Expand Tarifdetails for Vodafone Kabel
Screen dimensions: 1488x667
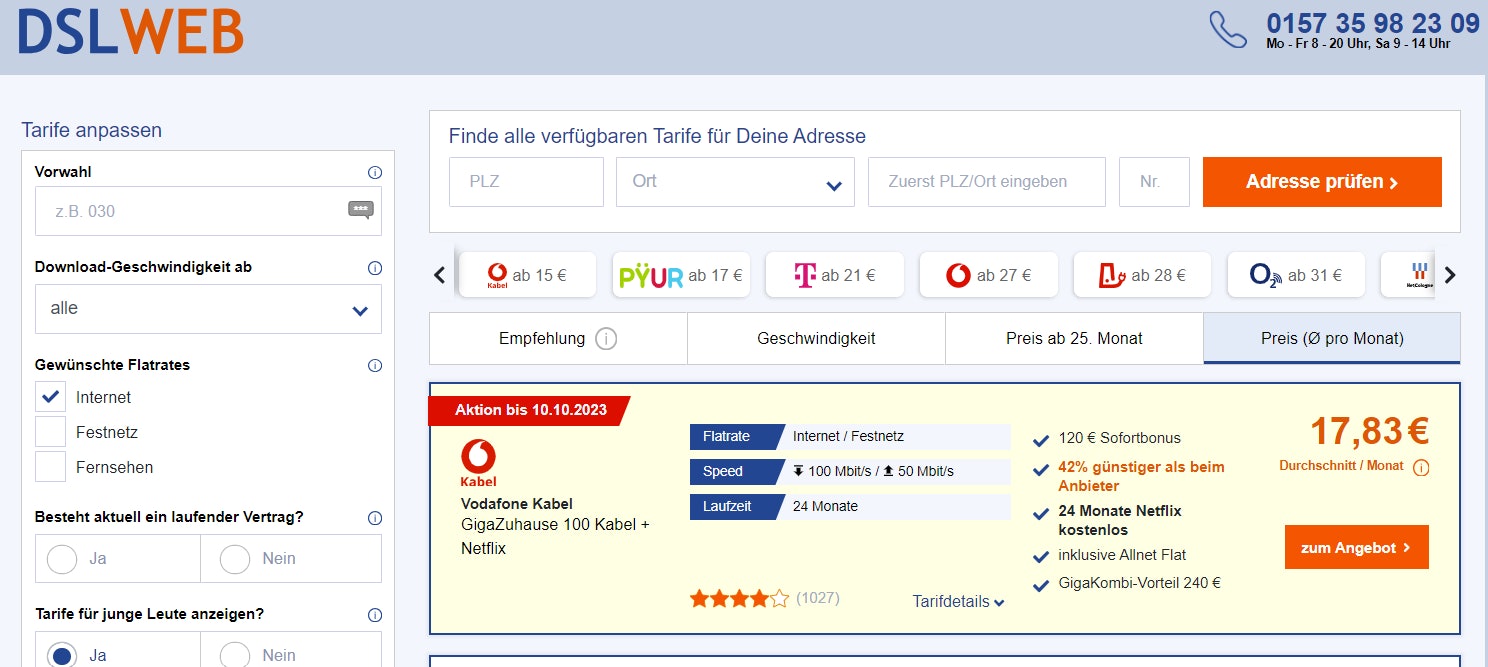958,601
